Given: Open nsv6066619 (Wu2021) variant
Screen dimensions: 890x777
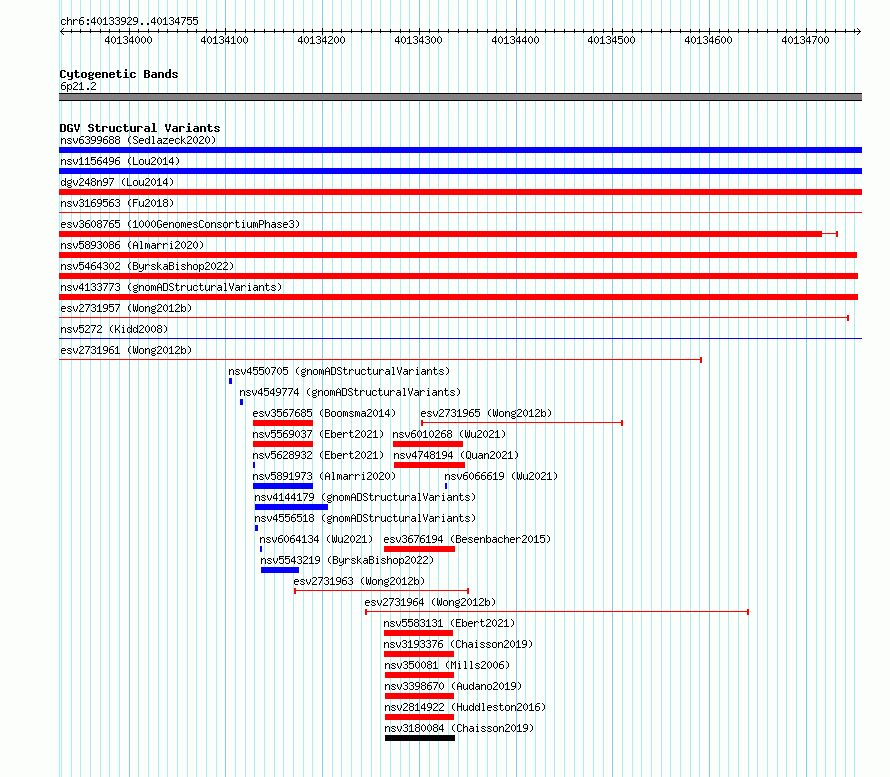Looking at the screenshot, I should point(501,476).
